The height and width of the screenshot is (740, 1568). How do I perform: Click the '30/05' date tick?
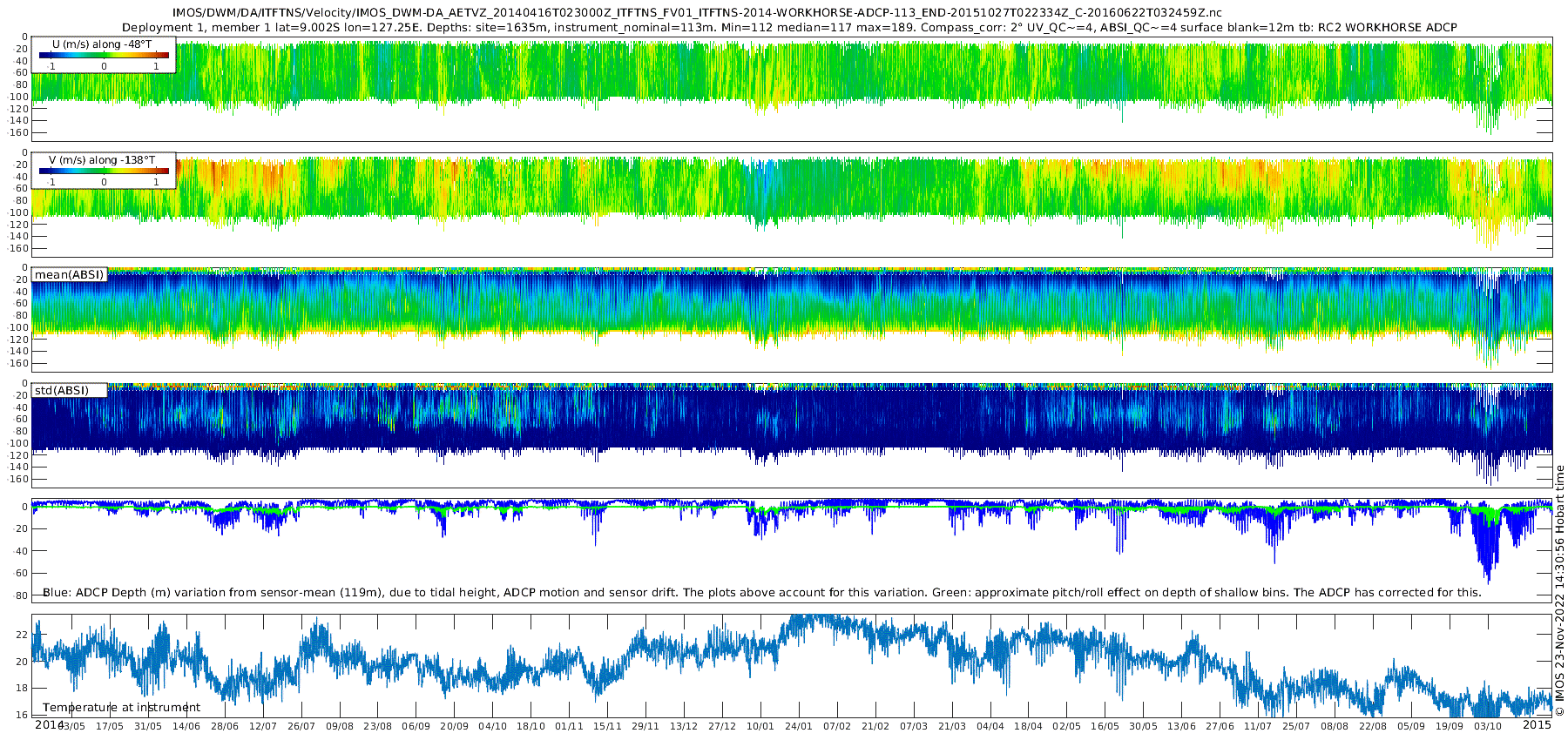(1145, 727)
